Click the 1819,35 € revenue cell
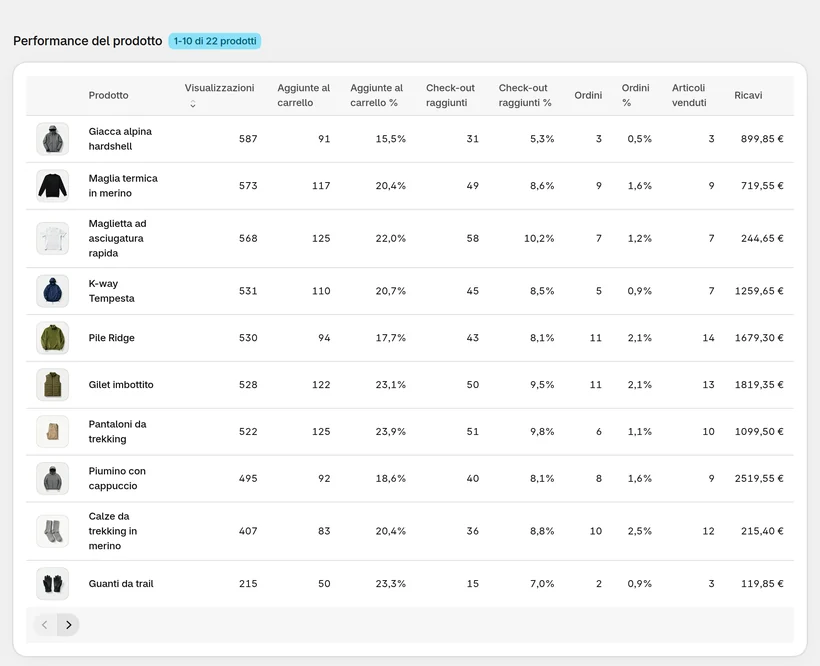 (759, 385)
